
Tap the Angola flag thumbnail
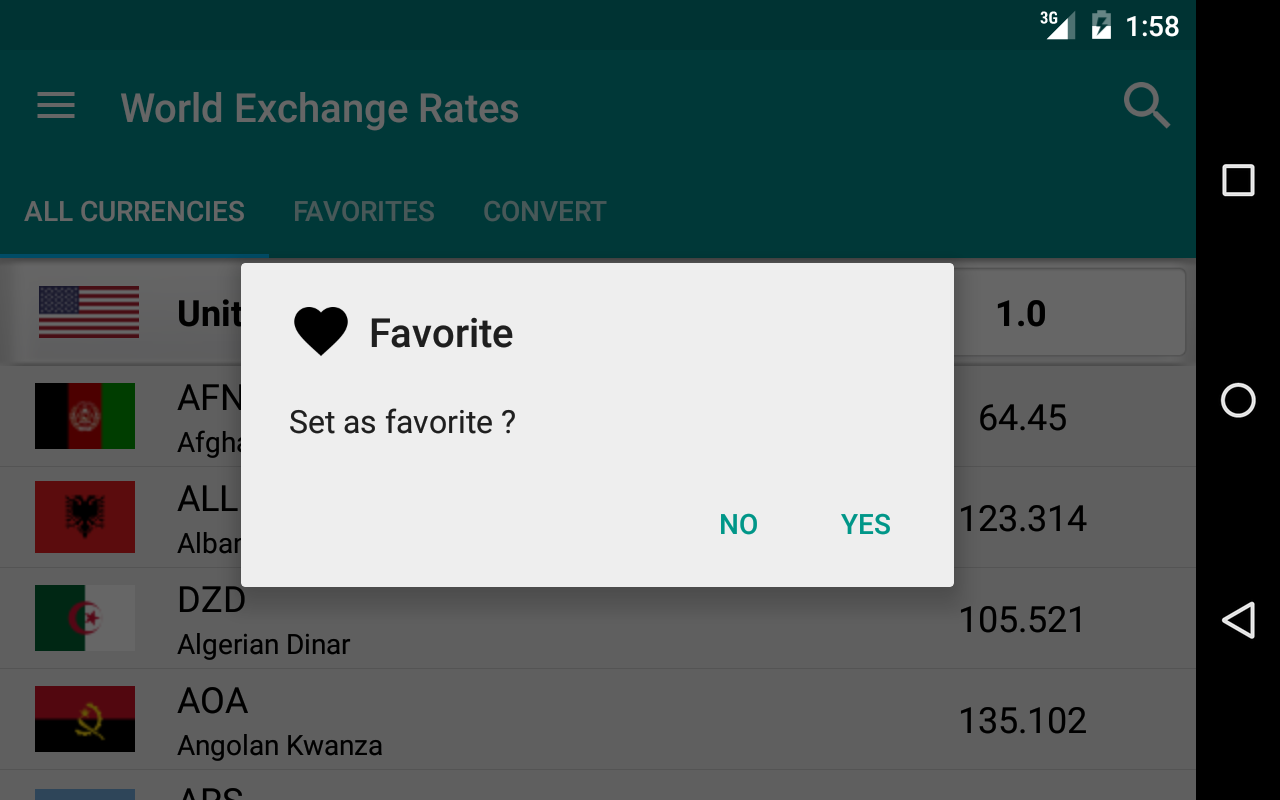coord(85,719)
